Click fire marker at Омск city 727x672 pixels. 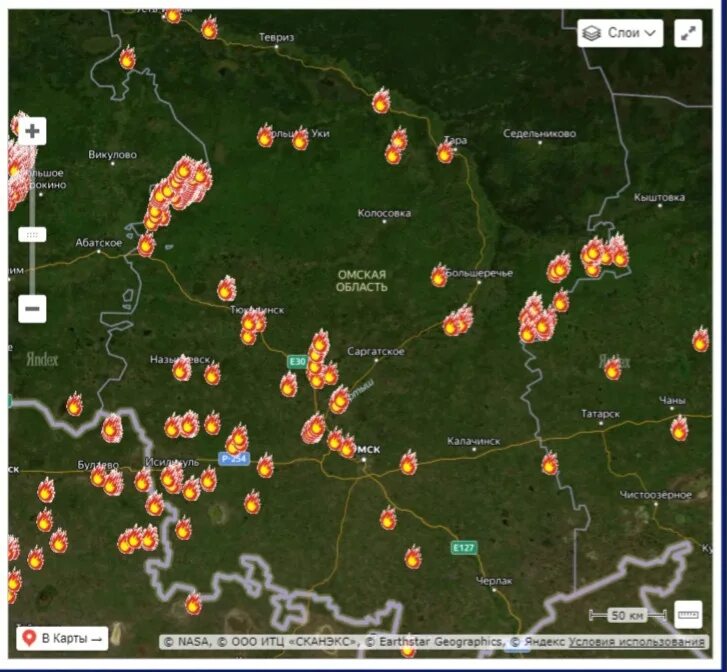(347, 447)
